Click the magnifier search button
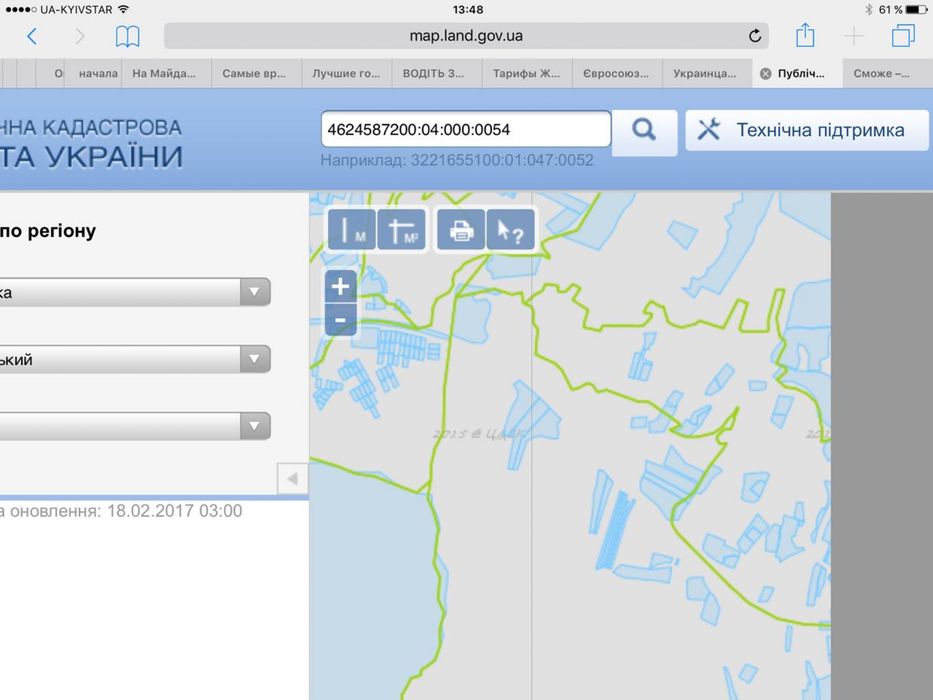Screen dimensions: 933x700 click(644, 130)
